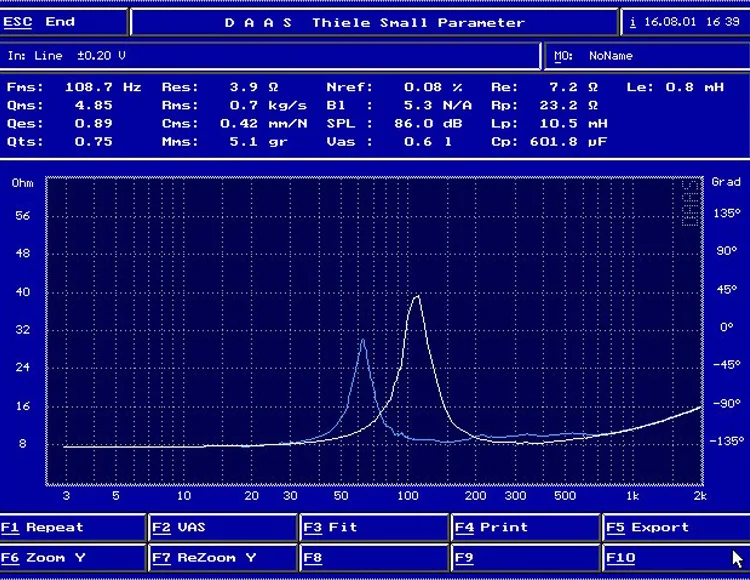Viewport: 750px width, 580px height.
Task: Click the ESC End button
Action: pyautogui.click(x=64, y=22)
